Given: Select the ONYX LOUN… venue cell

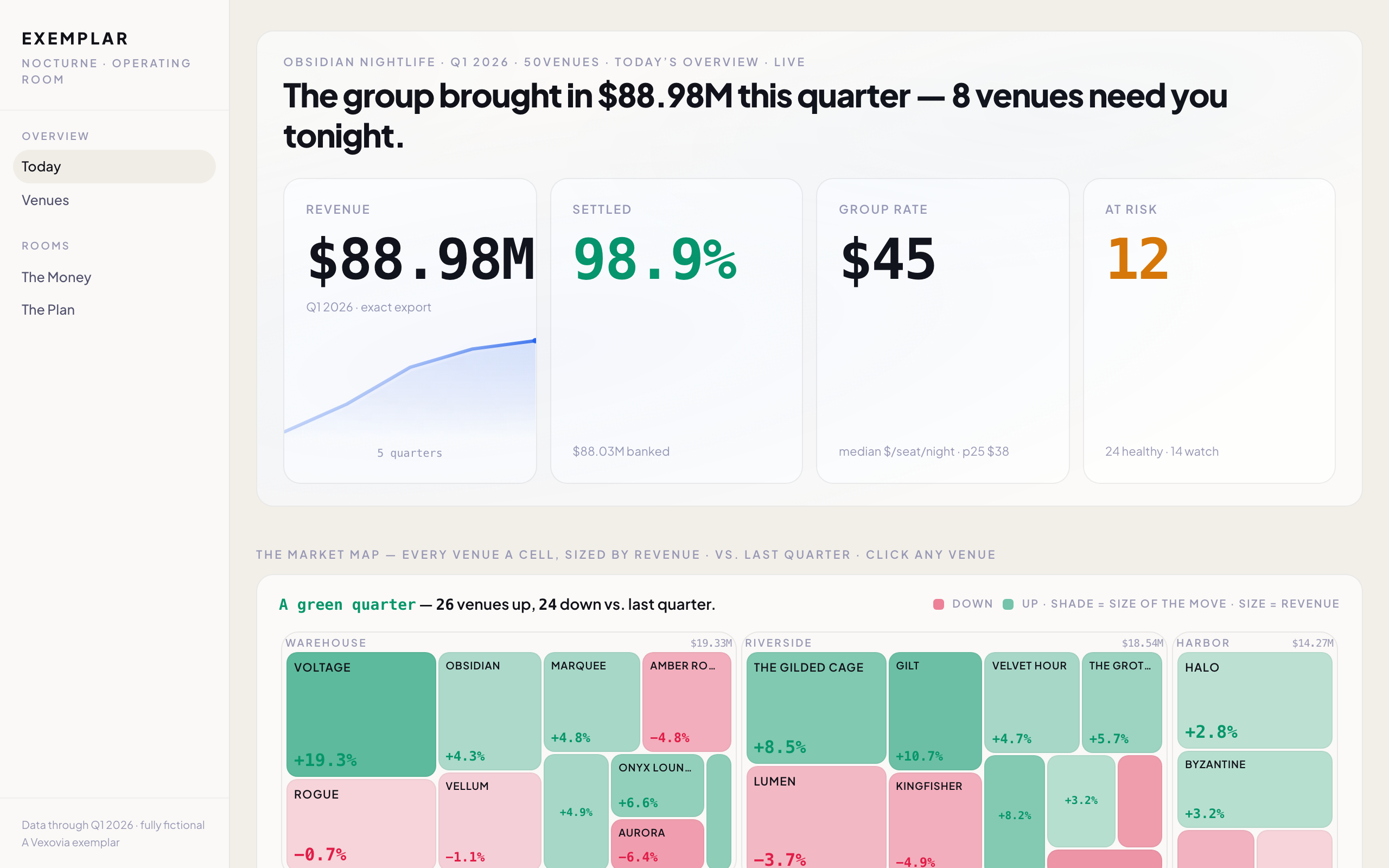Looking at the screenshot, I should pos(657,786).
